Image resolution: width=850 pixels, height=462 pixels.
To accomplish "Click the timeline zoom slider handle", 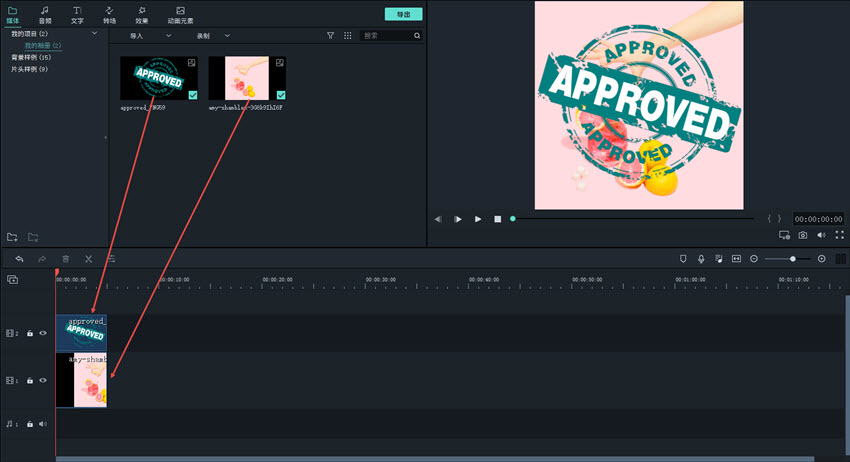I will pos(793,259).
